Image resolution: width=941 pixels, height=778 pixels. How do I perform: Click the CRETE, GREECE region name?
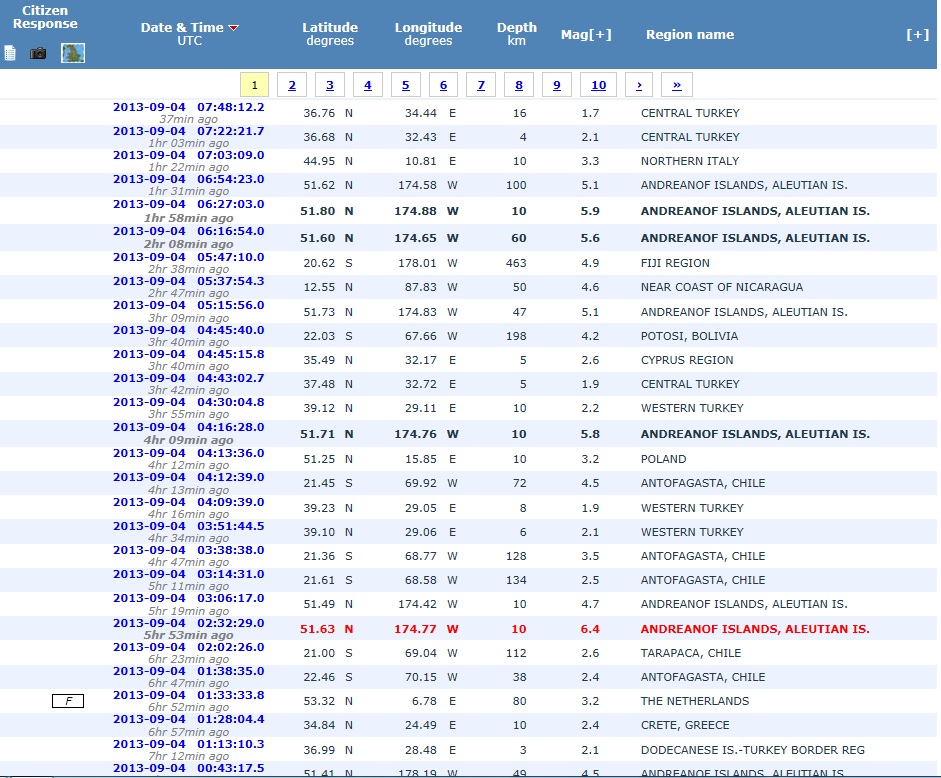coord(685,725)
